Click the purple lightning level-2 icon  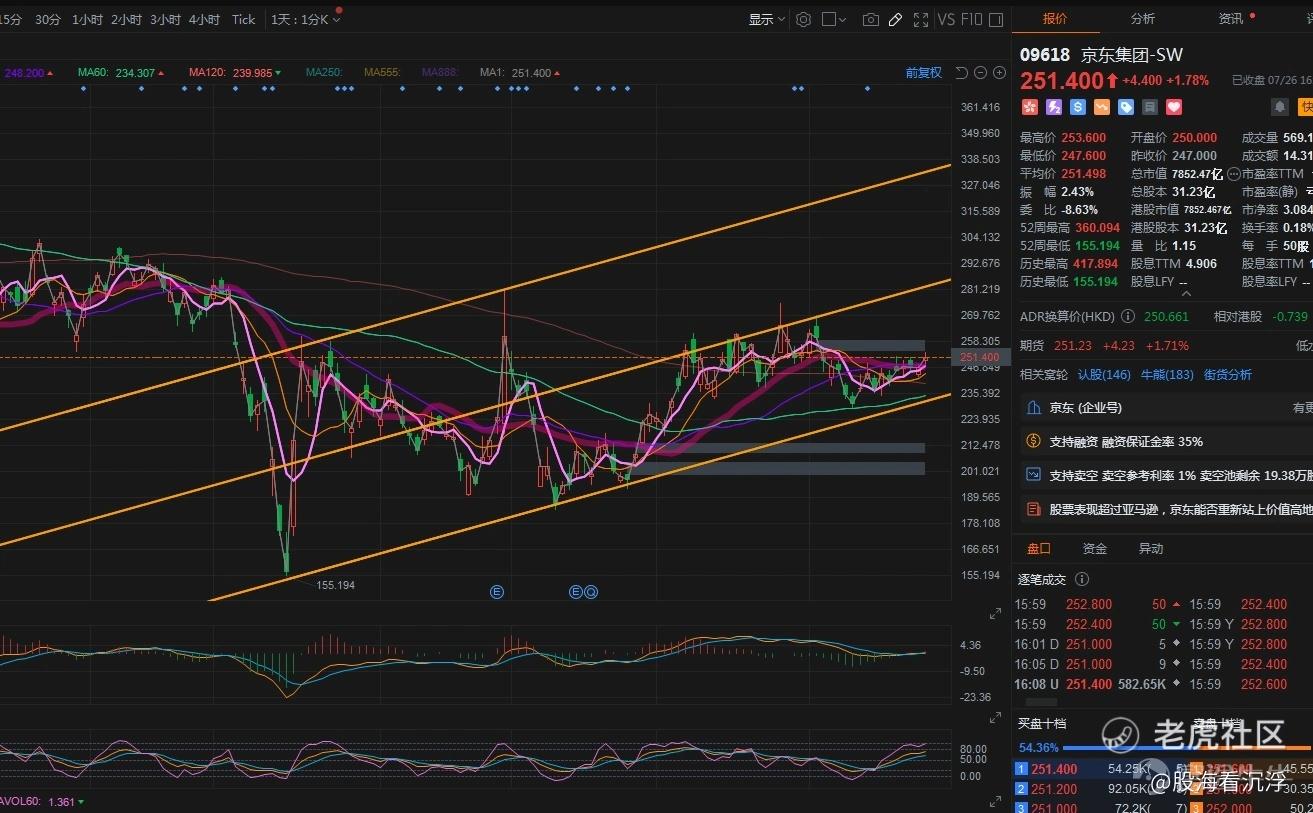point(1053,107)
